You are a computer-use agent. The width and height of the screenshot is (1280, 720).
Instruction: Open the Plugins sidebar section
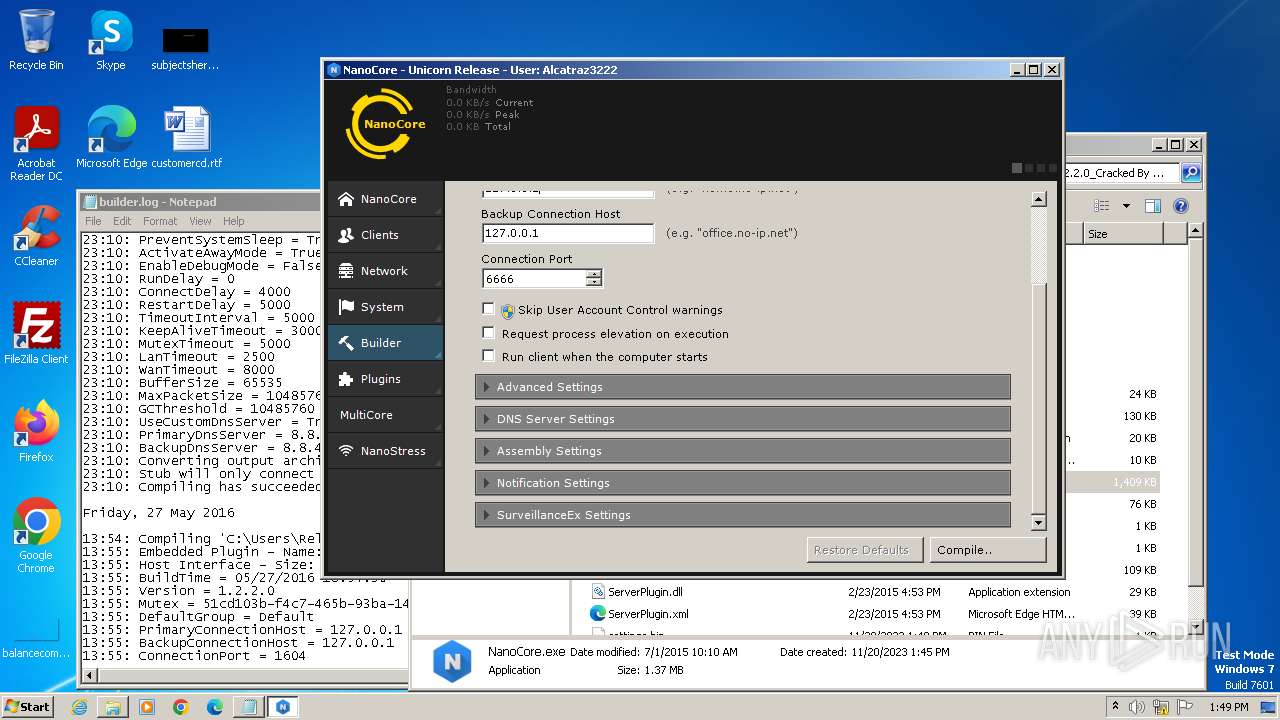[385, 379]
